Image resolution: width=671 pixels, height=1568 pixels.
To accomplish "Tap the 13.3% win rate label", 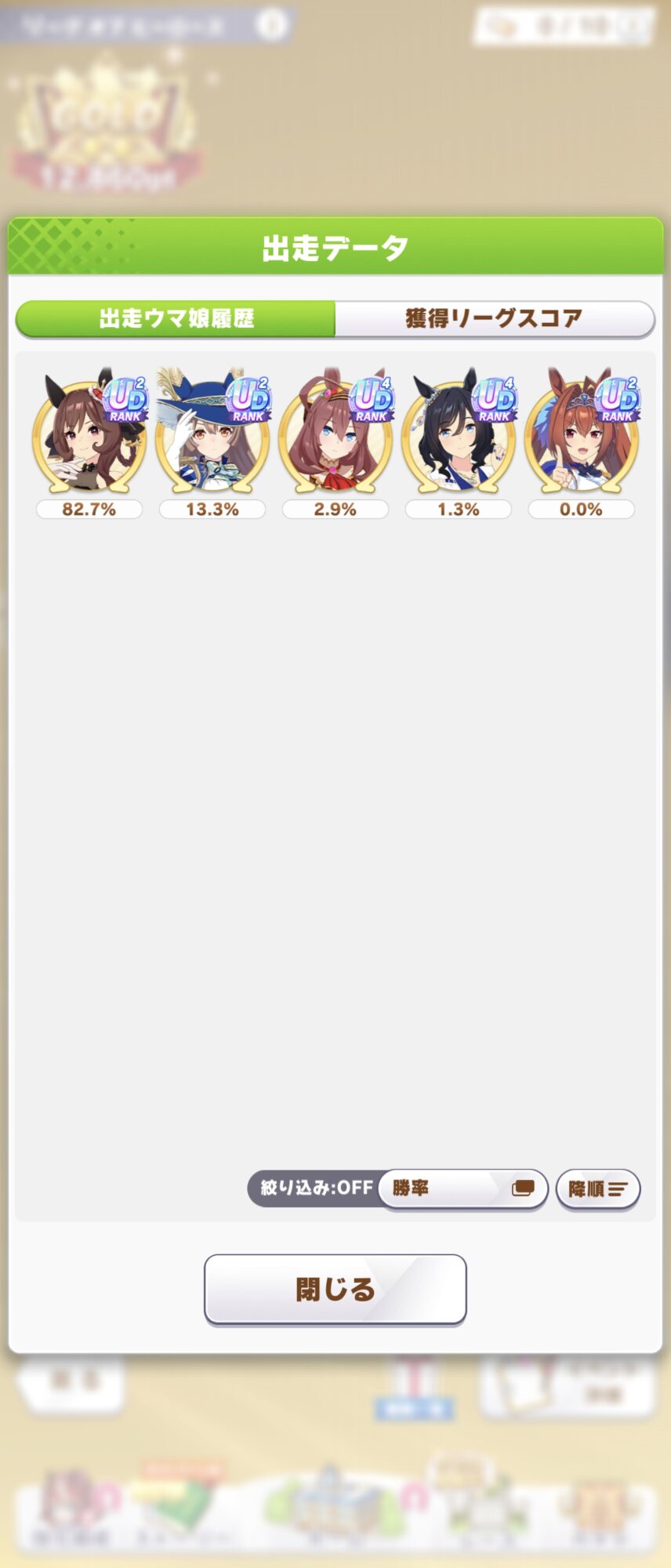I will tap(212, 509).
